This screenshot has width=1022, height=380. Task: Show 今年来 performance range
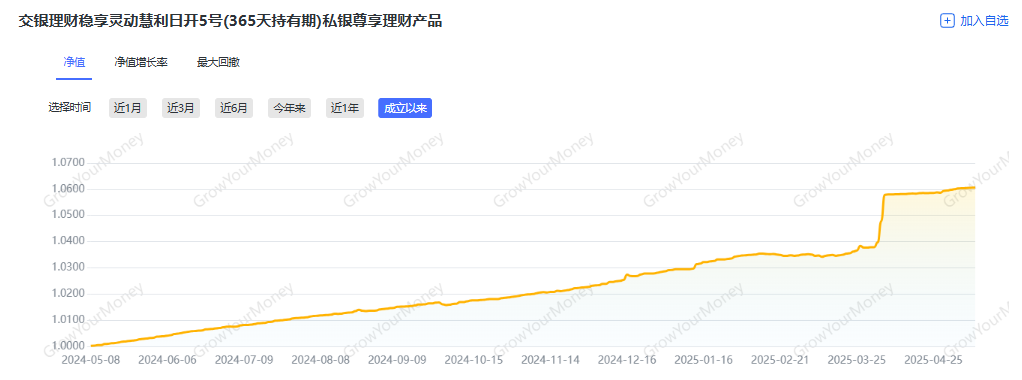(289, 108)
